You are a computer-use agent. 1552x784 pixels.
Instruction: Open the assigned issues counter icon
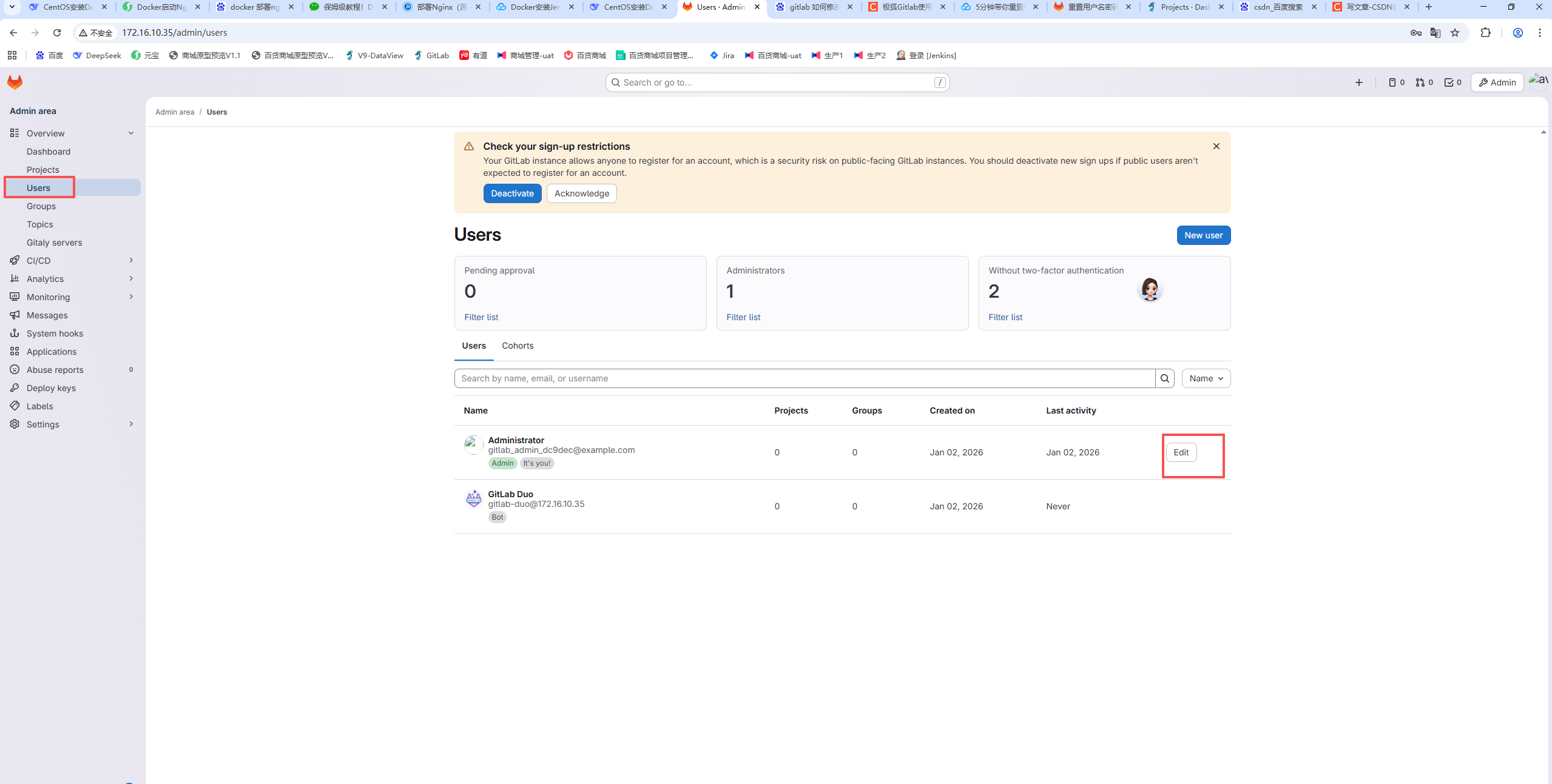coord(1395,82)
